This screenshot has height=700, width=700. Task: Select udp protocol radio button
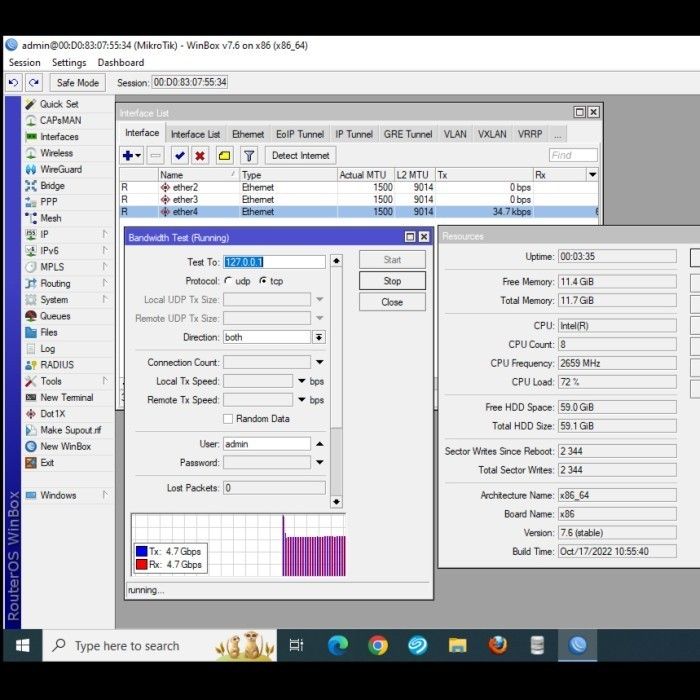coord(228,281)
